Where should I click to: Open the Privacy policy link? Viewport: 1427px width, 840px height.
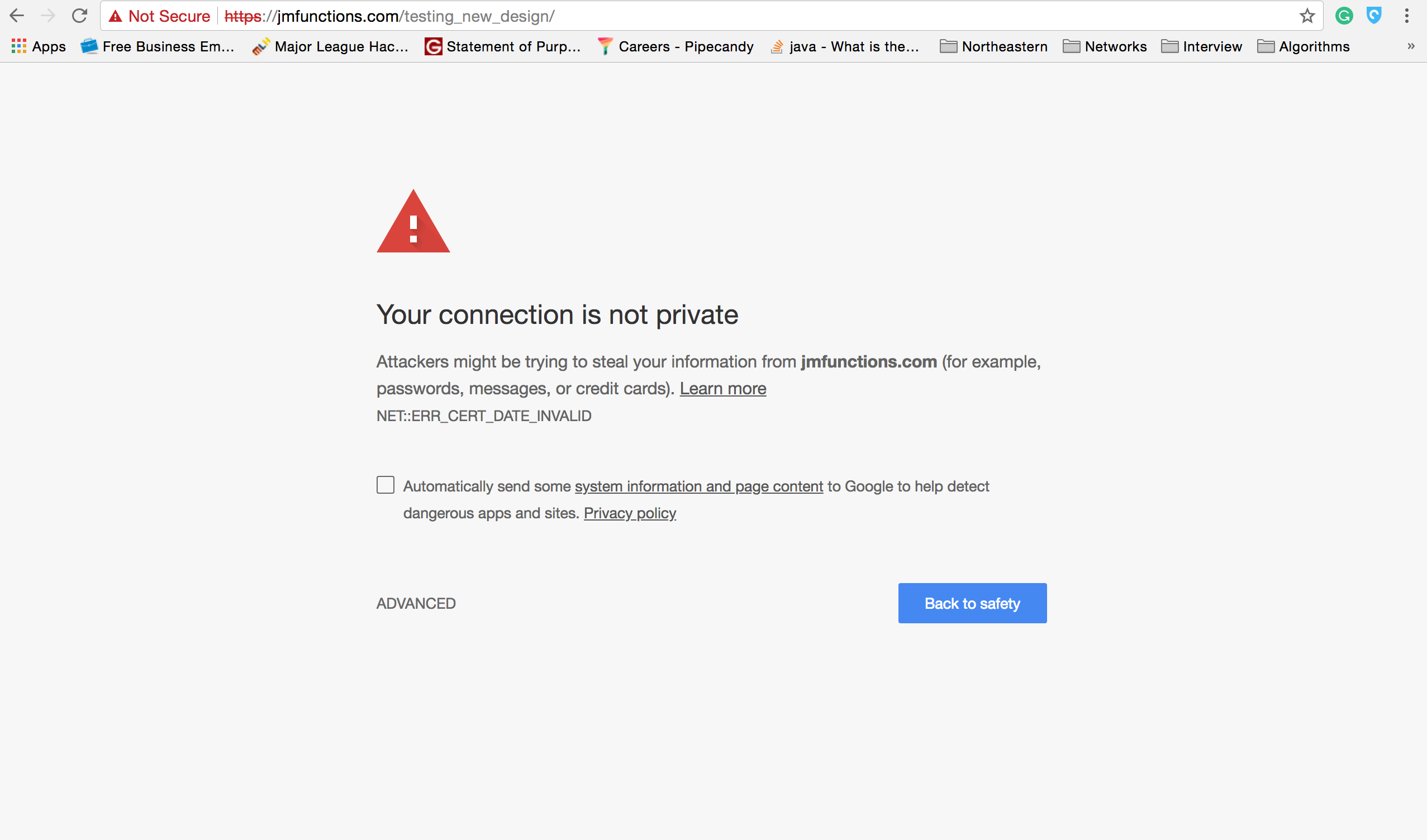point(630,513)
